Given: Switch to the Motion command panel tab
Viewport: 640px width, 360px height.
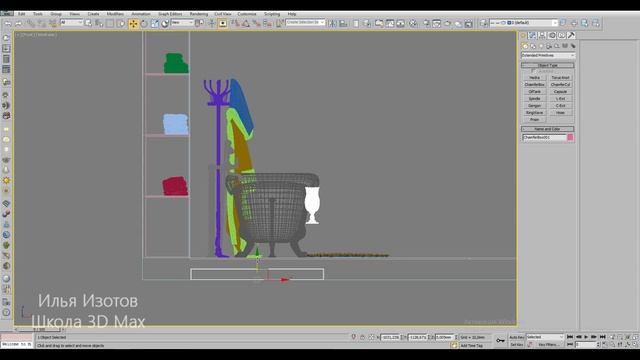Looking at the screenshot, I should [x=552, y=36].
